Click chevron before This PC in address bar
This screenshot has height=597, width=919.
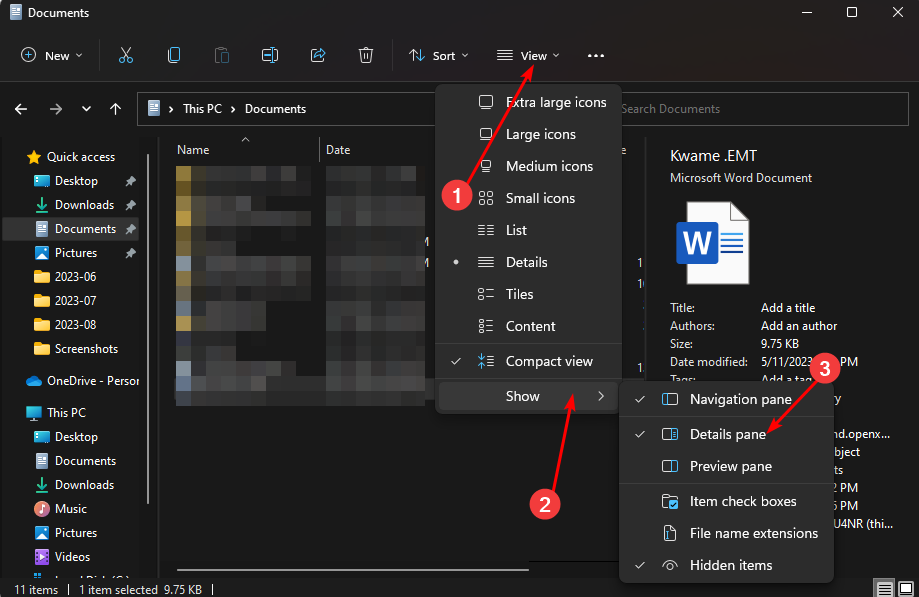click(171, 109)
